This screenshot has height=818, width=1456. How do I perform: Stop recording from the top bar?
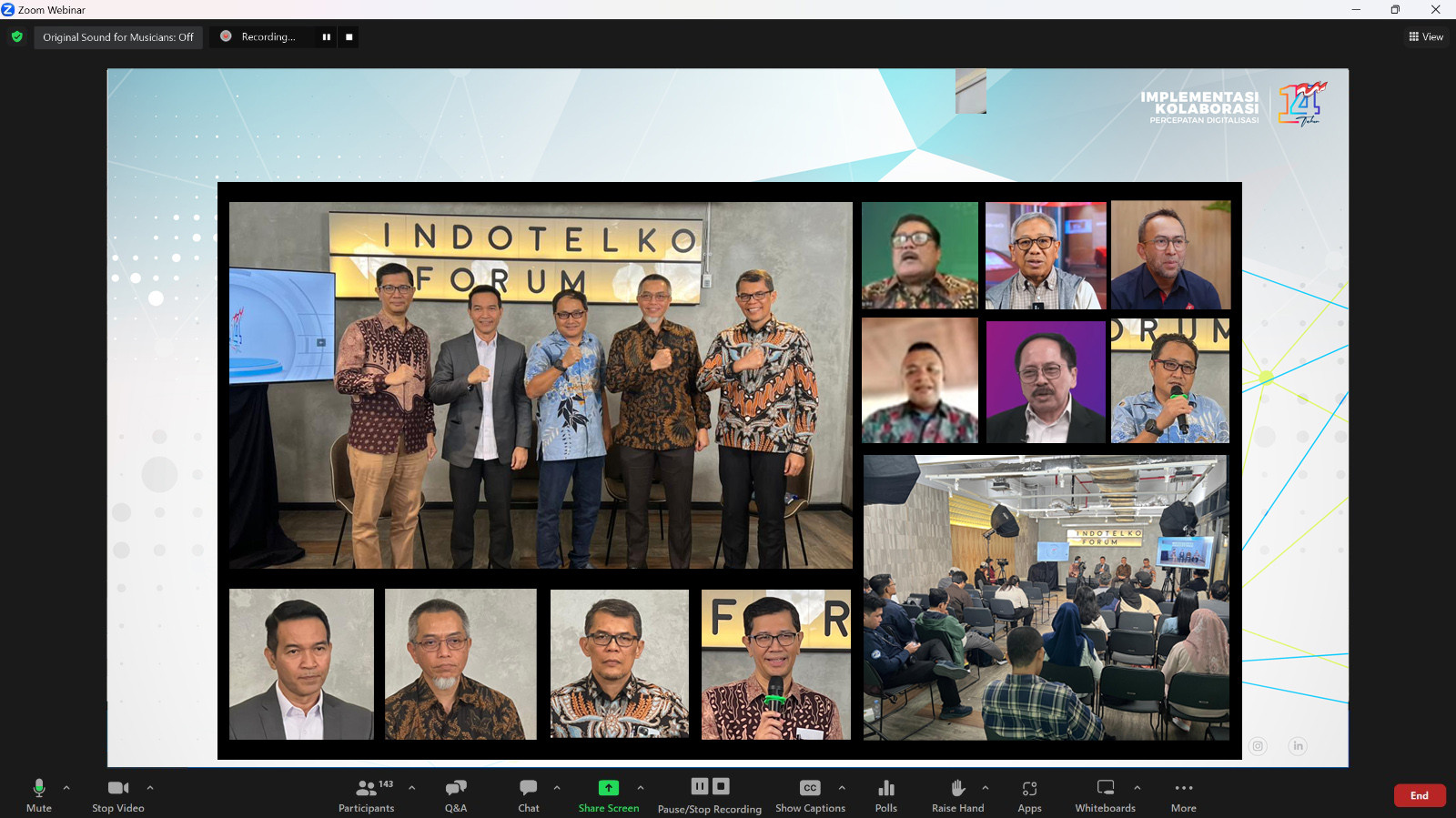349,37
